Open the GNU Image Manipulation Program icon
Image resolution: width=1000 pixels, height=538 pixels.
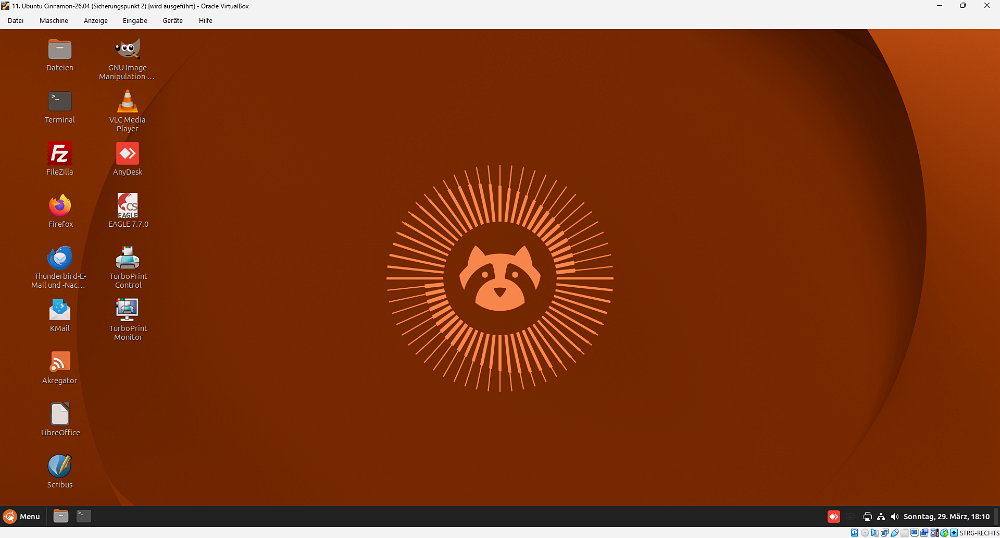127,49
